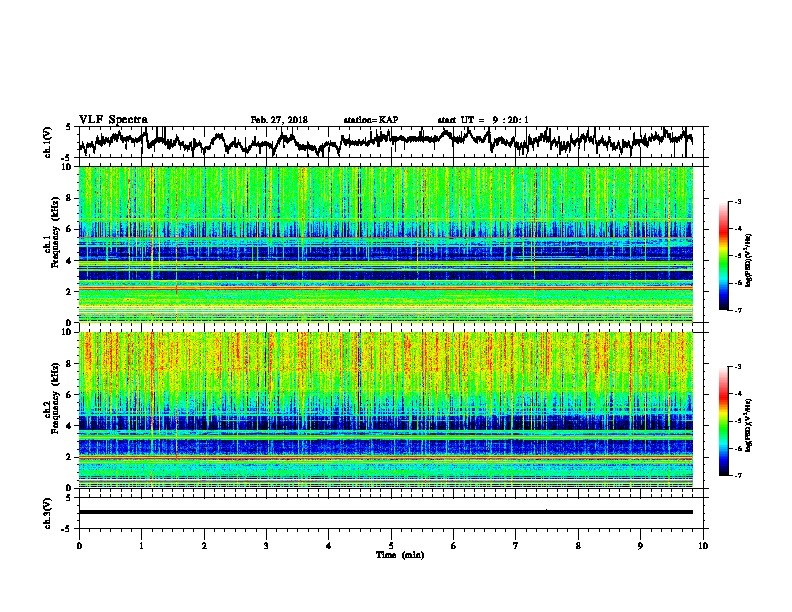
Task: Click time axis tick label "7"
Action: click(516, 546)
